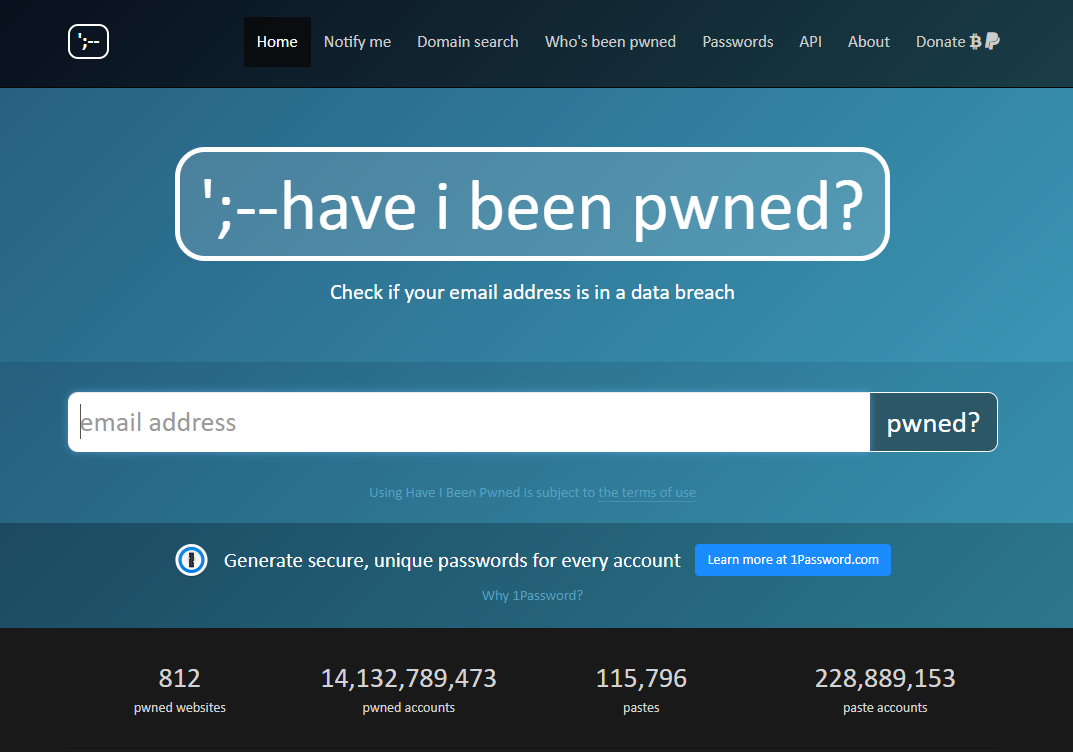Image resolution: width=1073 pixels, height=752 pixels.
Task: Open the terms of use link
Action: click(646, 492)
